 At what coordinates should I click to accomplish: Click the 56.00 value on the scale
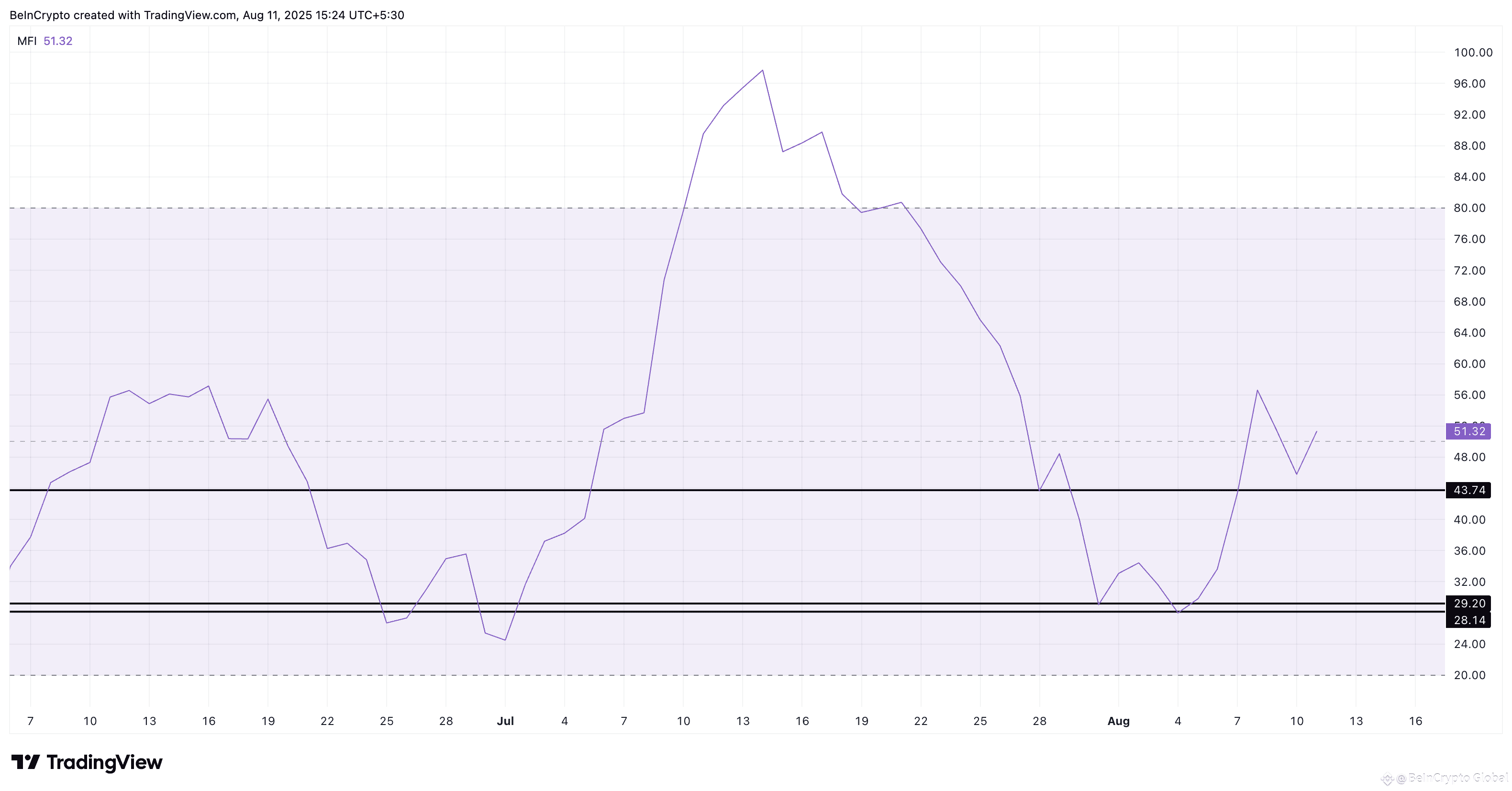click(1469, 395)
